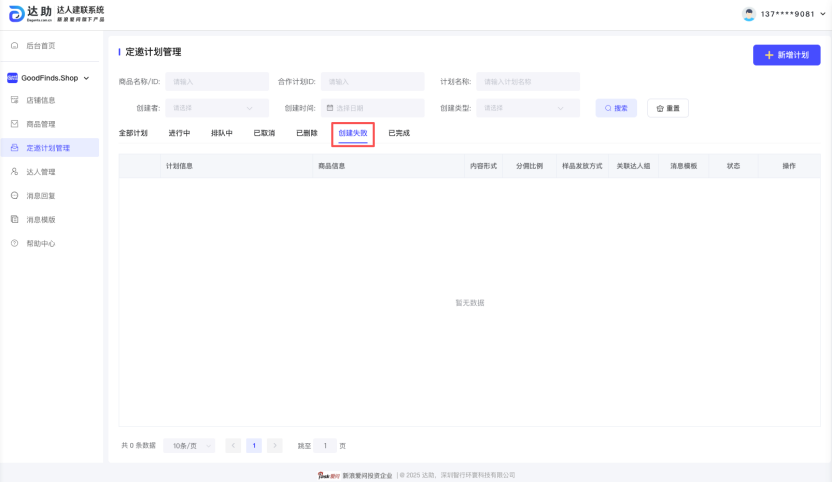This screenshot has width=832, height=482.
Task: Click the 新增计划 button
Action: (x=786, y=55)
